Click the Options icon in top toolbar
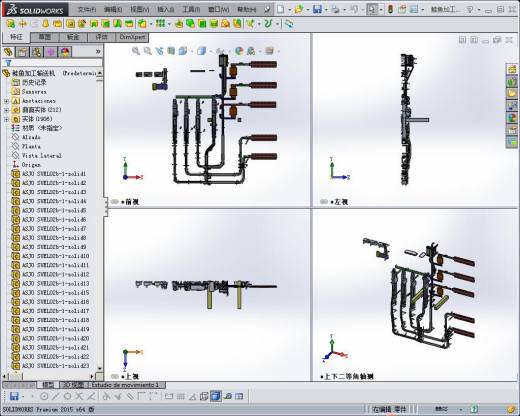 pos(414,9)
